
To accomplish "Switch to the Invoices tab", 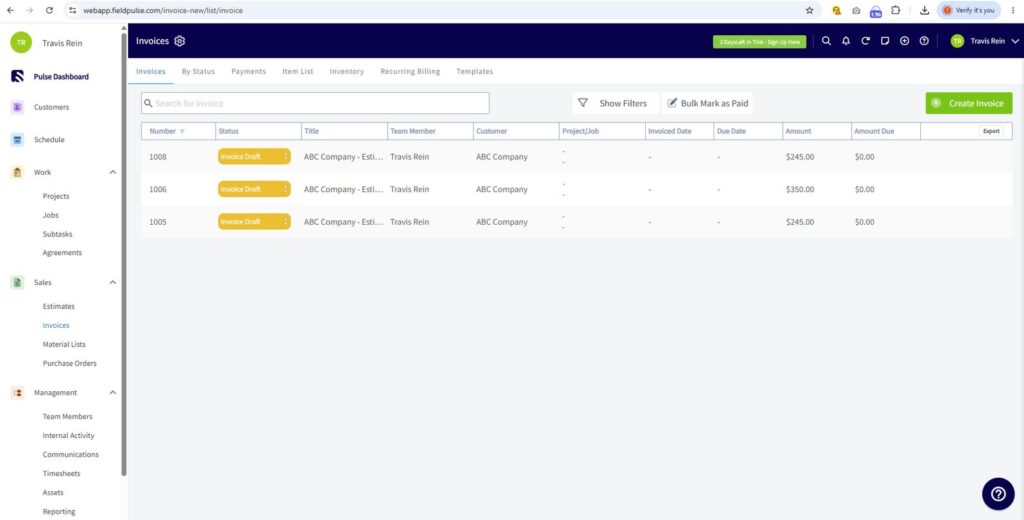I will pyautogui.click(x=151, y=71).
